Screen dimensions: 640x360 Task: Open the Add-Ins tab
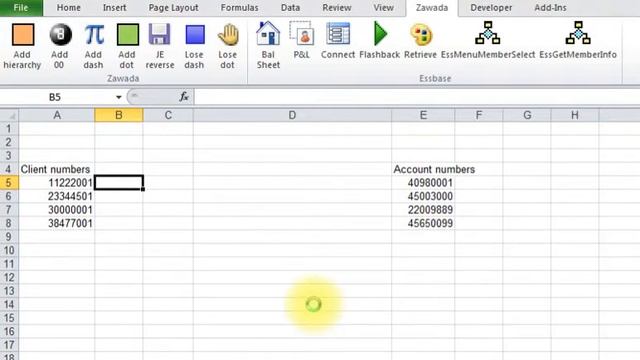pyautogui.click(x=550, y=8)
